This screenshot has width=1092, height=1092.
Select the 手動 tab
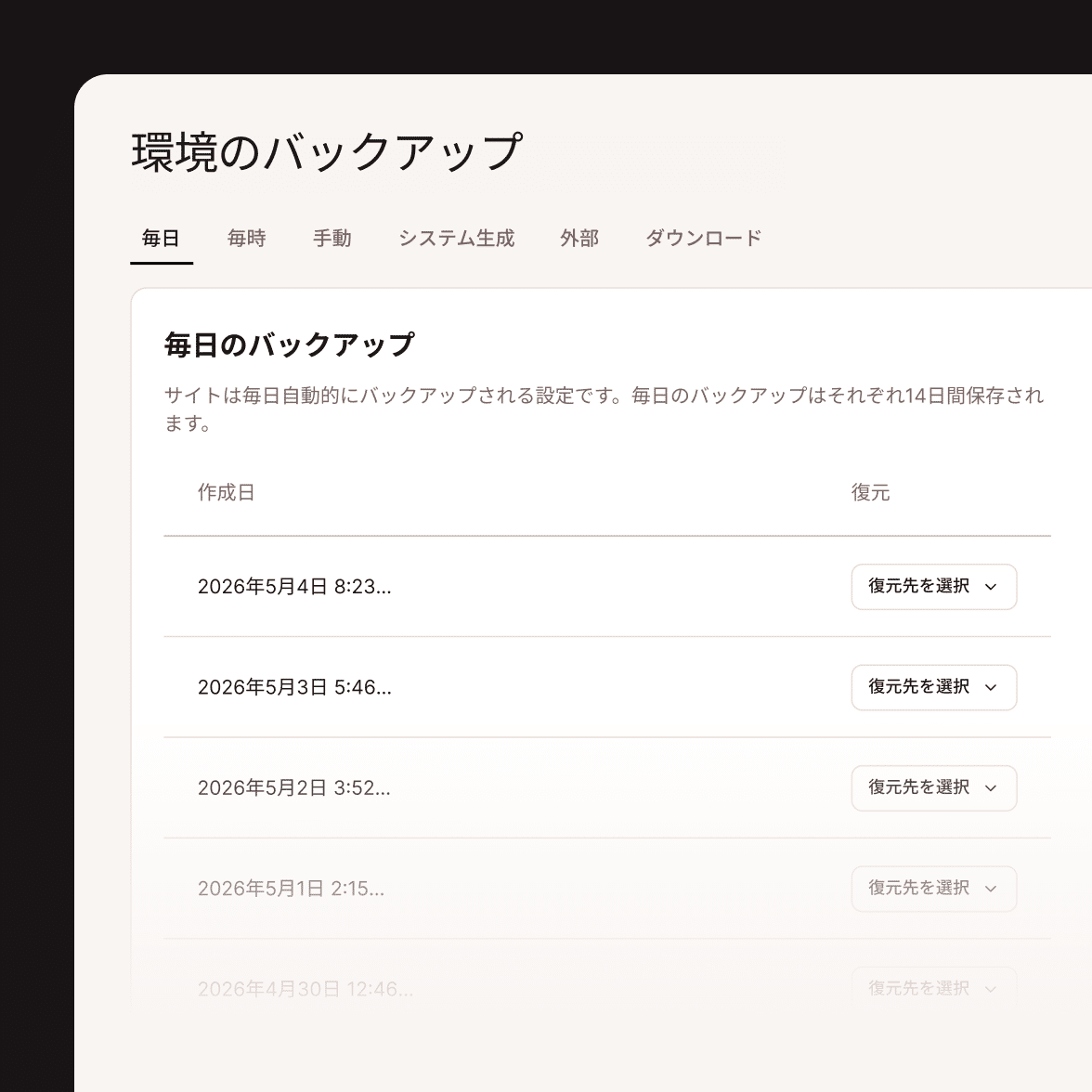(332, 238)
